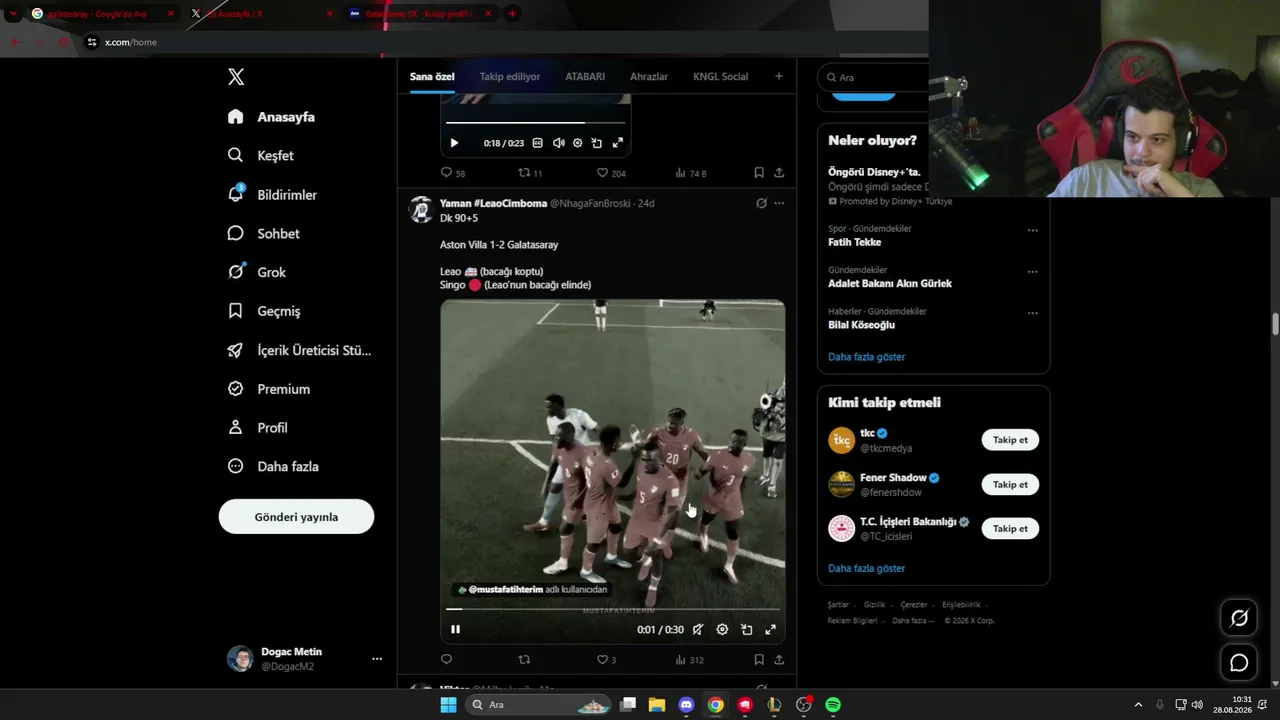Expand the browser tab search dropdown

pos(13,14)
